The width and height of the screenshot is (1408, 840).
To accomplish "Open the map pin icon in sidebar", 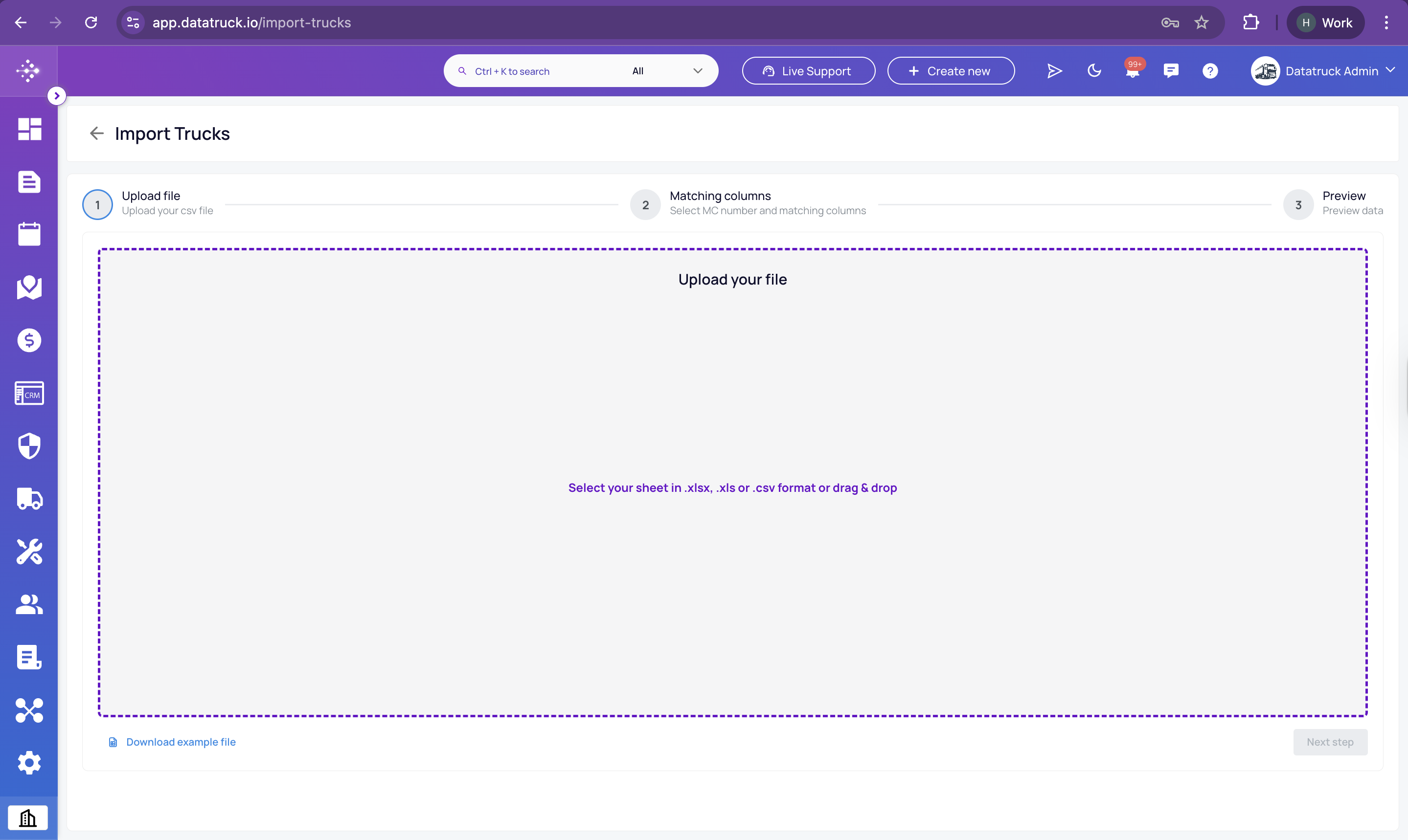I will pos(29,287).
